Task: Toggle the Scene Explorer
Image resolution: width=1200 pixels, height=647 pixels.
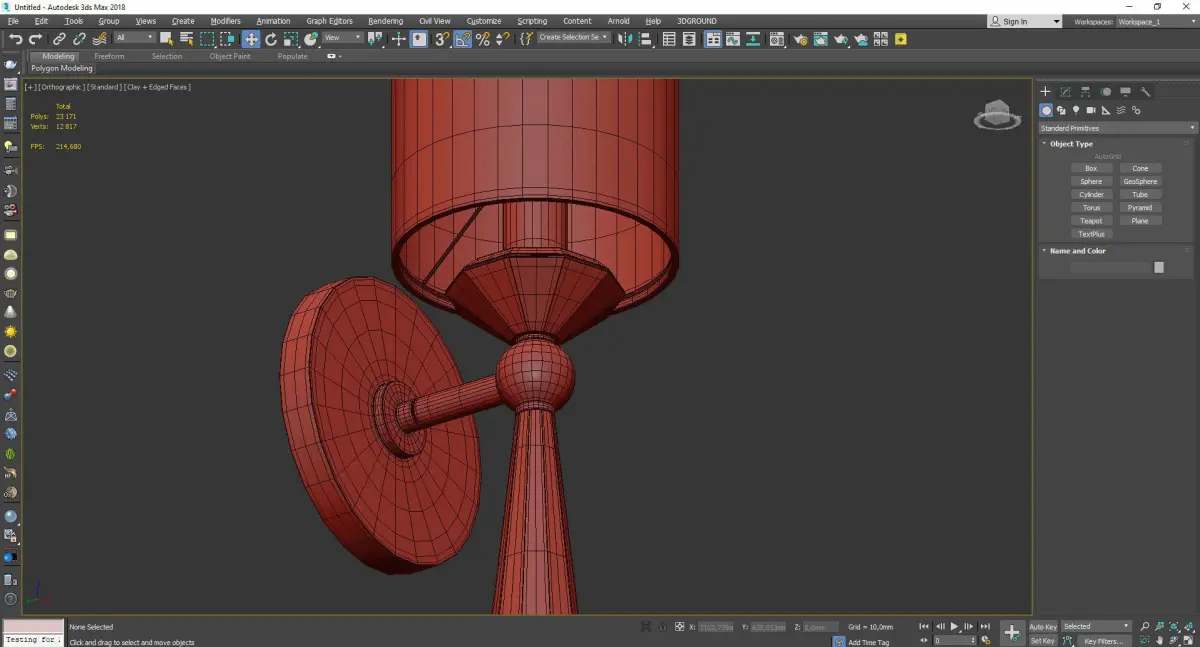Action: point(669,39)
